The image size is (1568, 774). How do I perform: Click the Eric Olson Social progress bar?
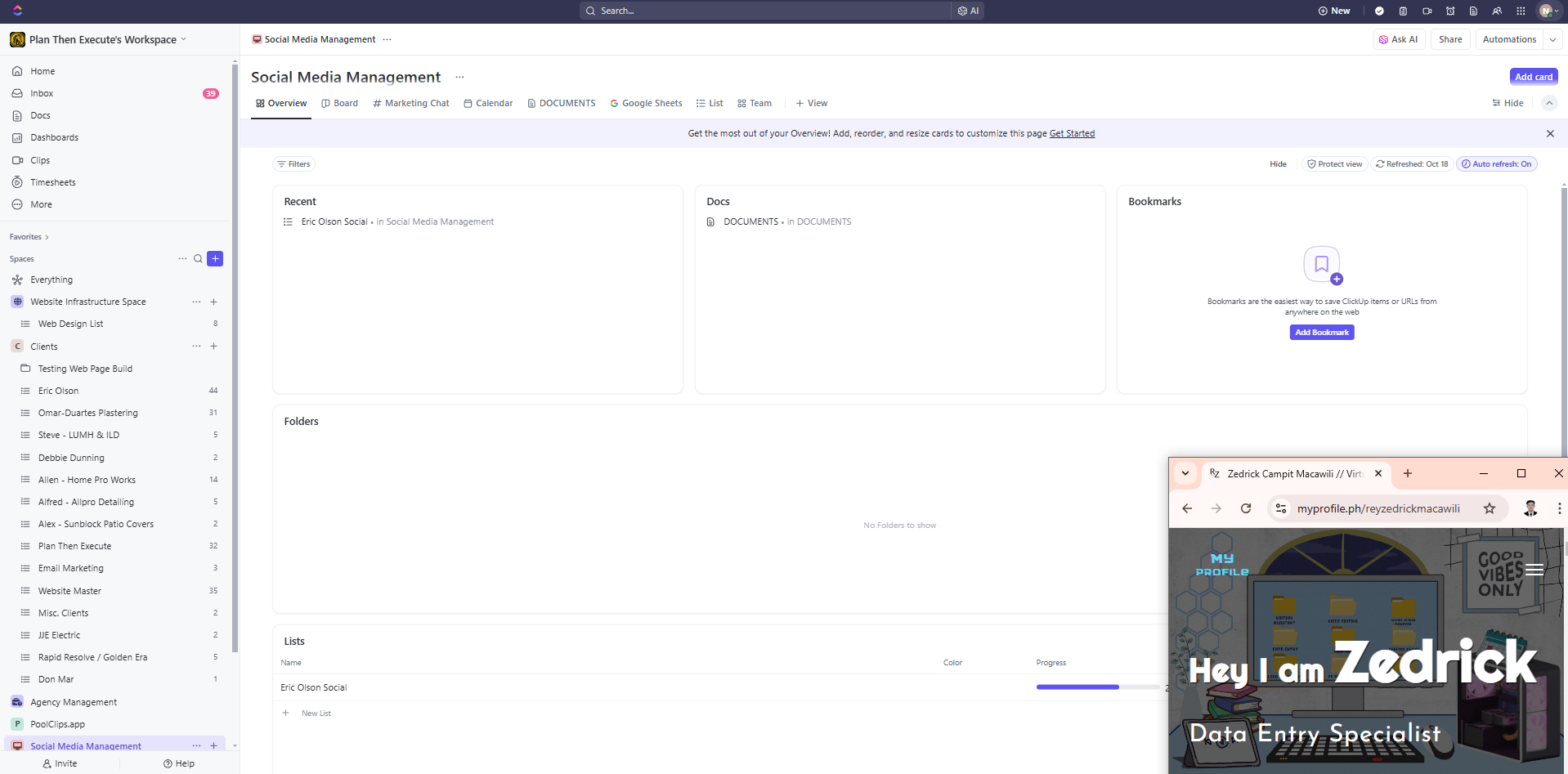(1098, 687)
